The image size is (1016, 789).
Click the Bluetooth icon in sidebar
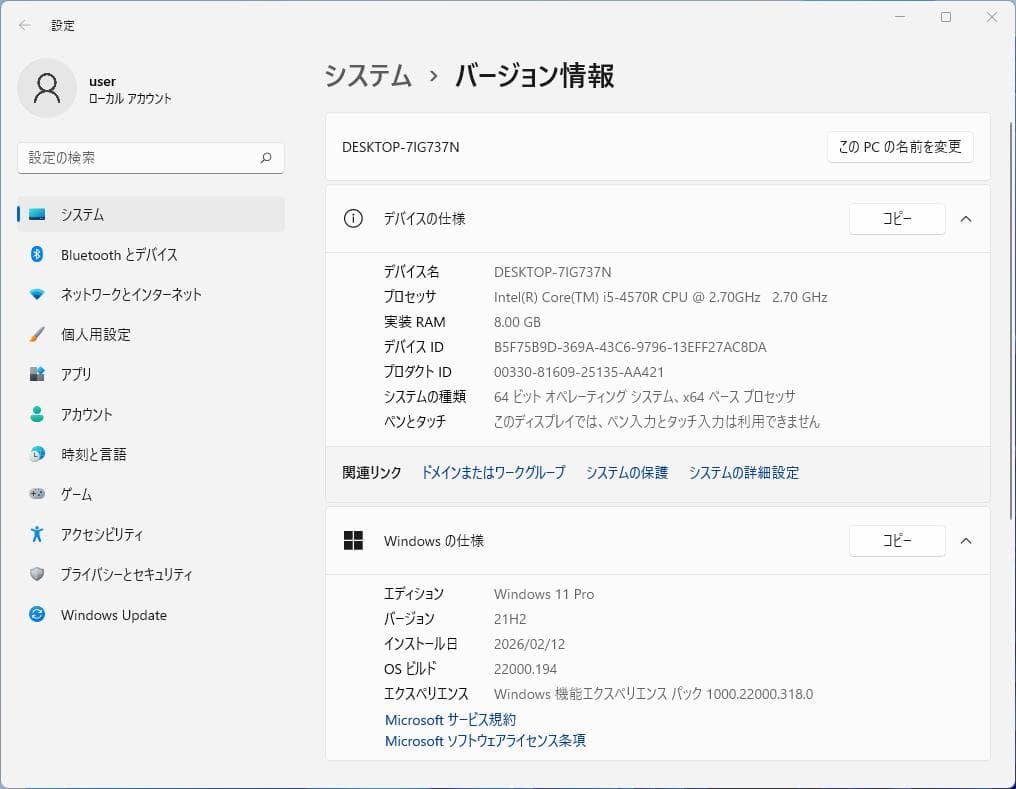(x=37, y=254)
